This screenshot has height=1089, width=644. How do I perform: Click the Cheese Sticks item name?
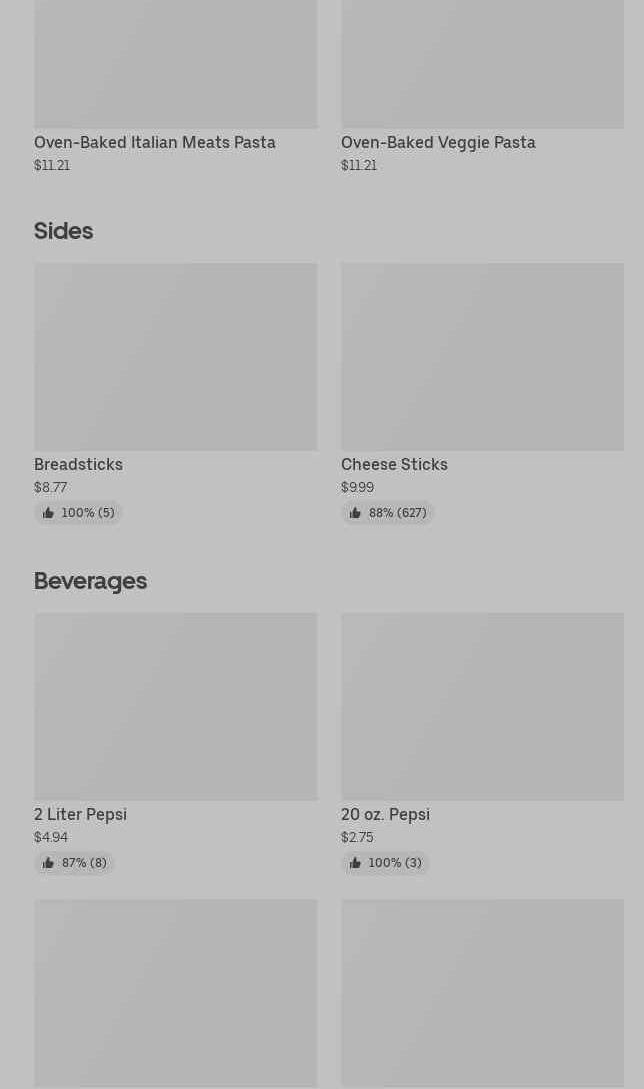click(x=394, y=464)
